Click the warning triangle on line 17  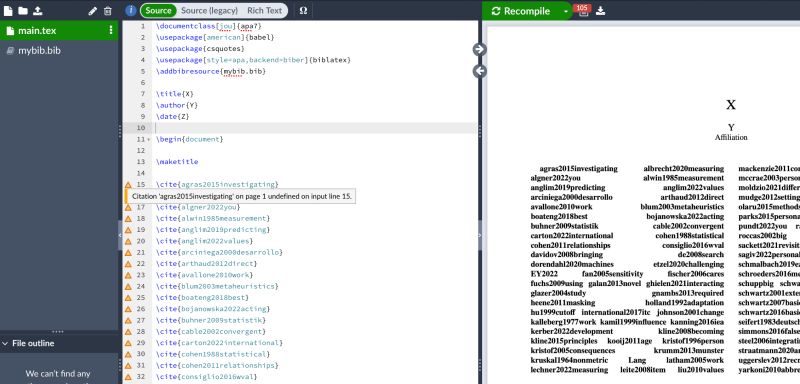pyautogui.click(x=128, y=208)
